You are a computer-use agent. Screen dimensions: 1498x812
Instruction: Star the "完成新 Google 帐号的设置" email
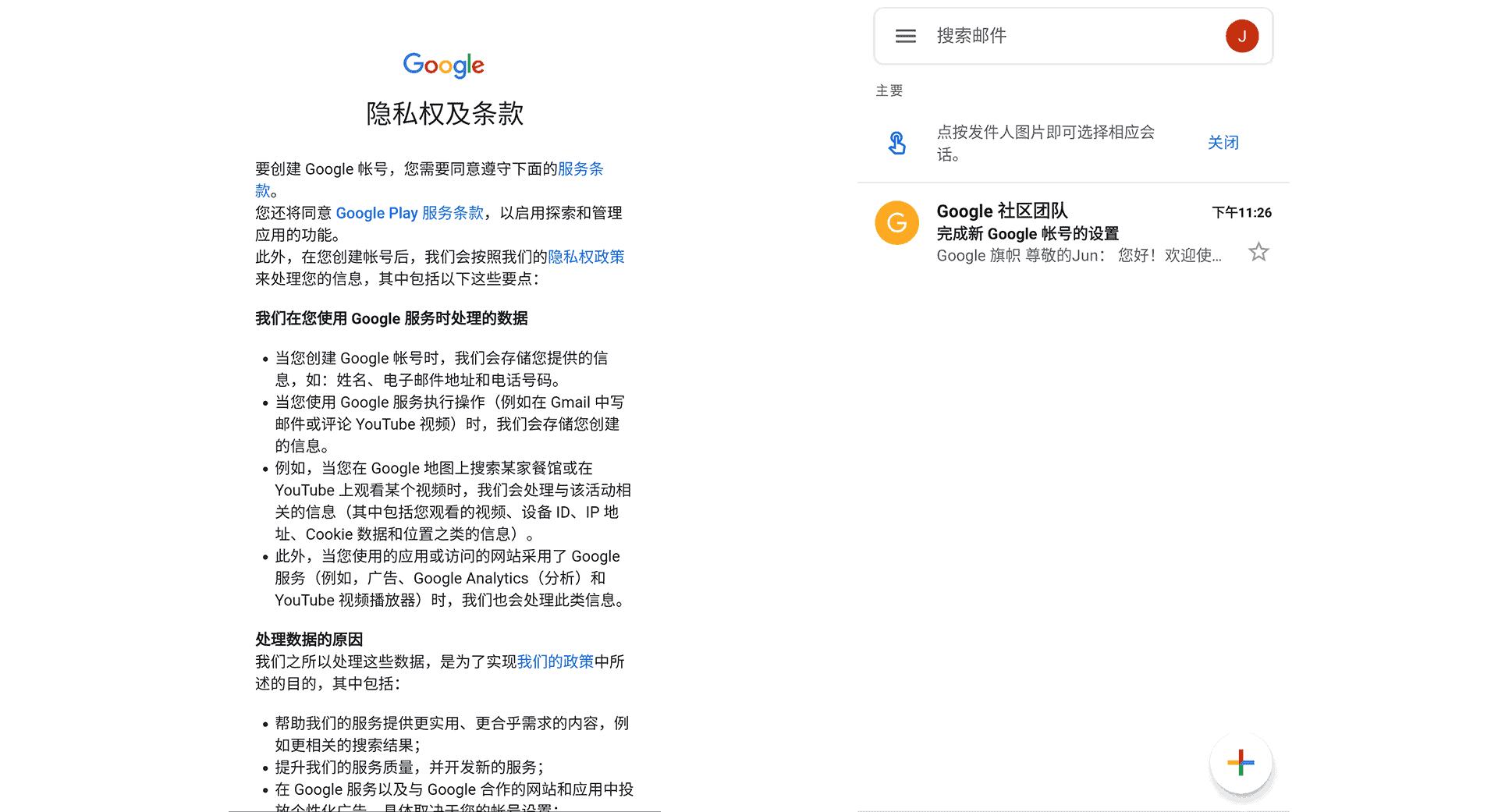click(1258, 252)
